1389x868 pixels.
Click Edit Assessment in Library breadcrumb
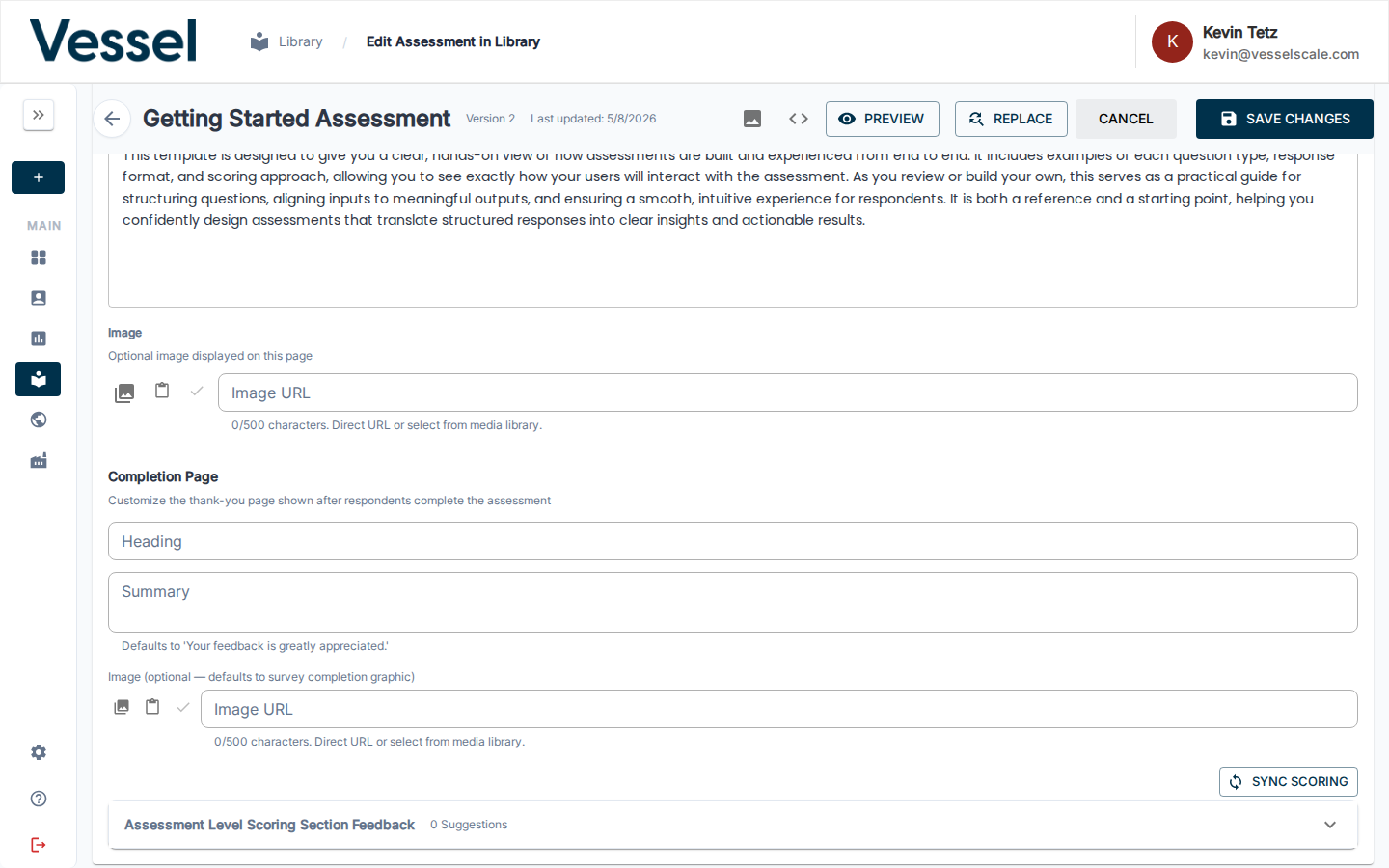453,41
